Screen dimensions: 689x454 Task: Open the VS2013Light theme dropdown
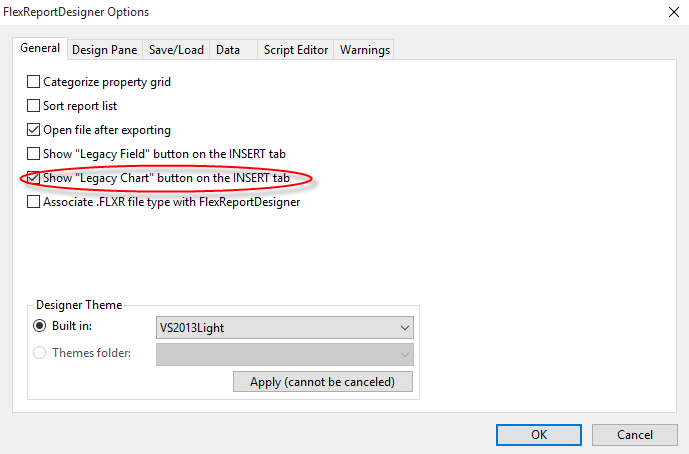click(285, 328)
